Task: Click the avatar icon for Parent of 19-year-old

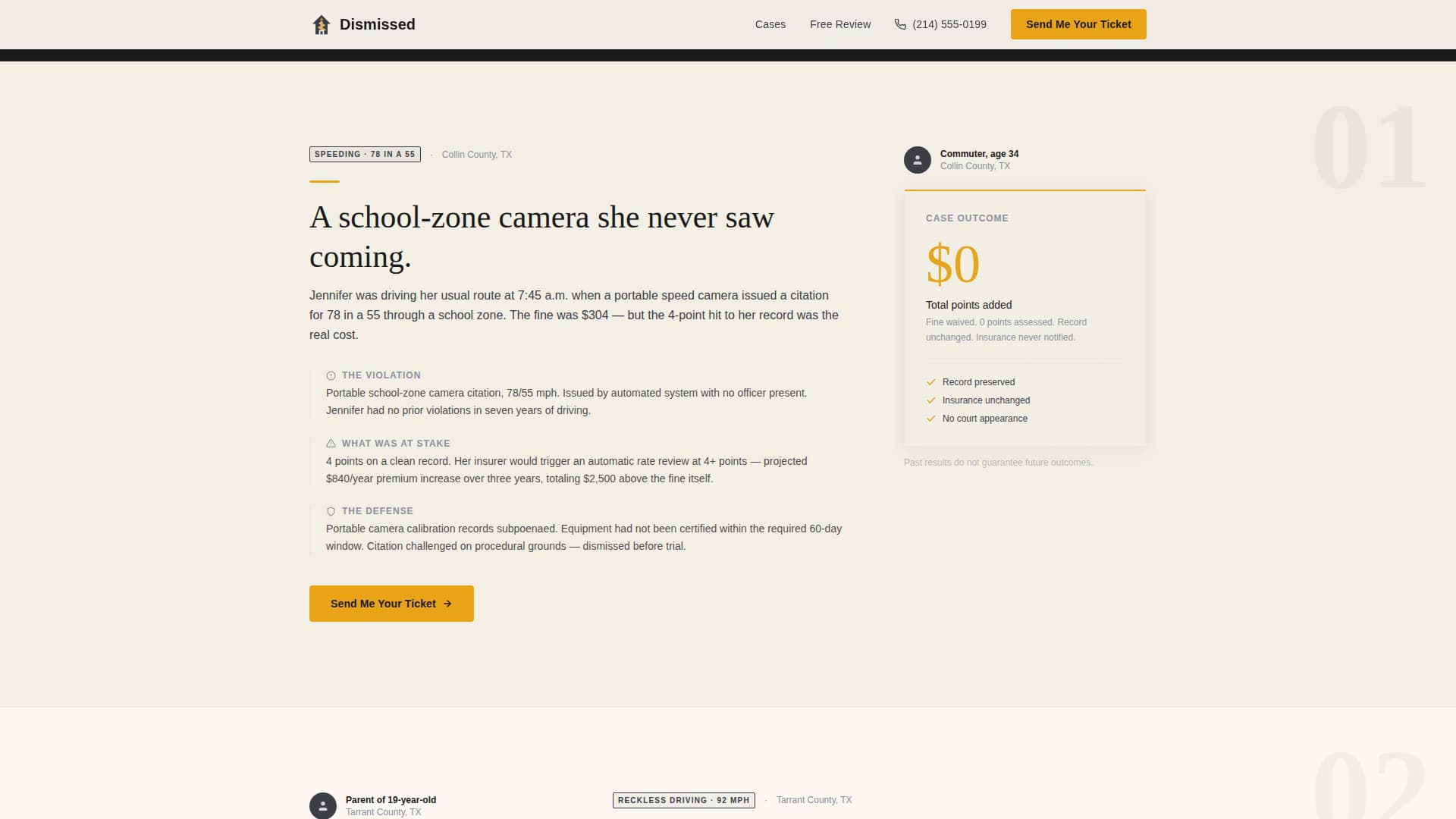Action: coord(325,805)
